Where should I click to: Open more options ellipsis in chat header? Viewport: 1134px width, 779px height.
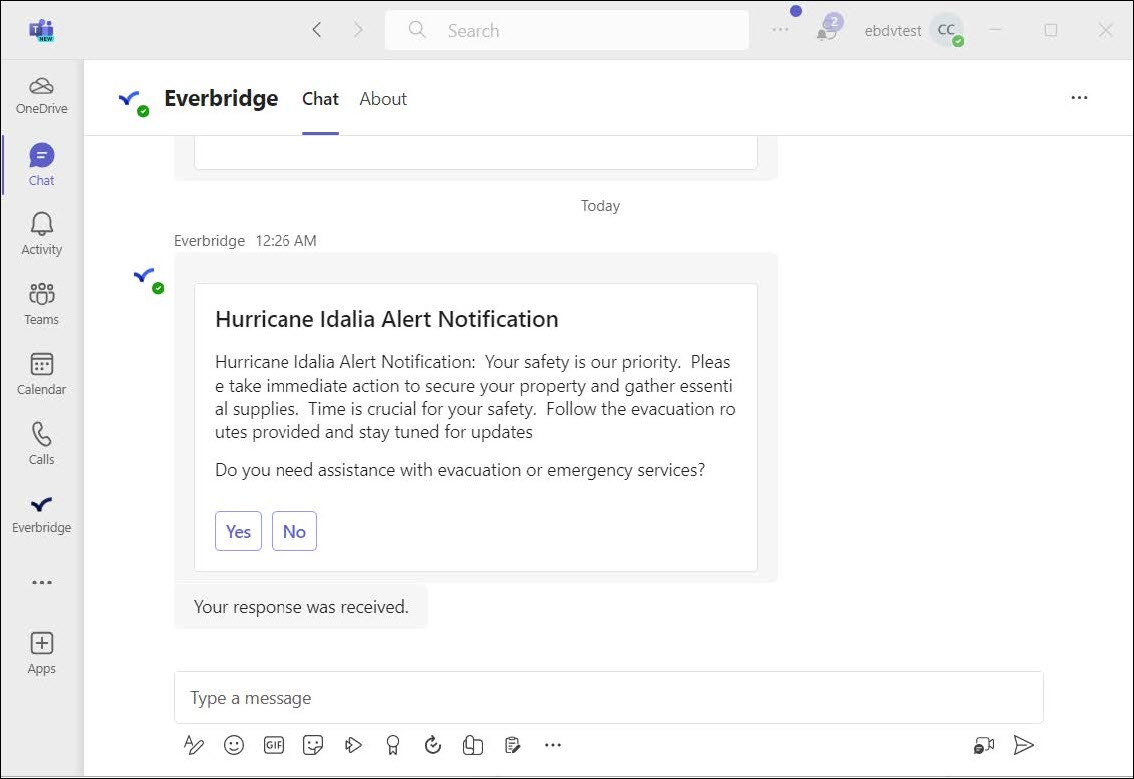(1079, 98)
